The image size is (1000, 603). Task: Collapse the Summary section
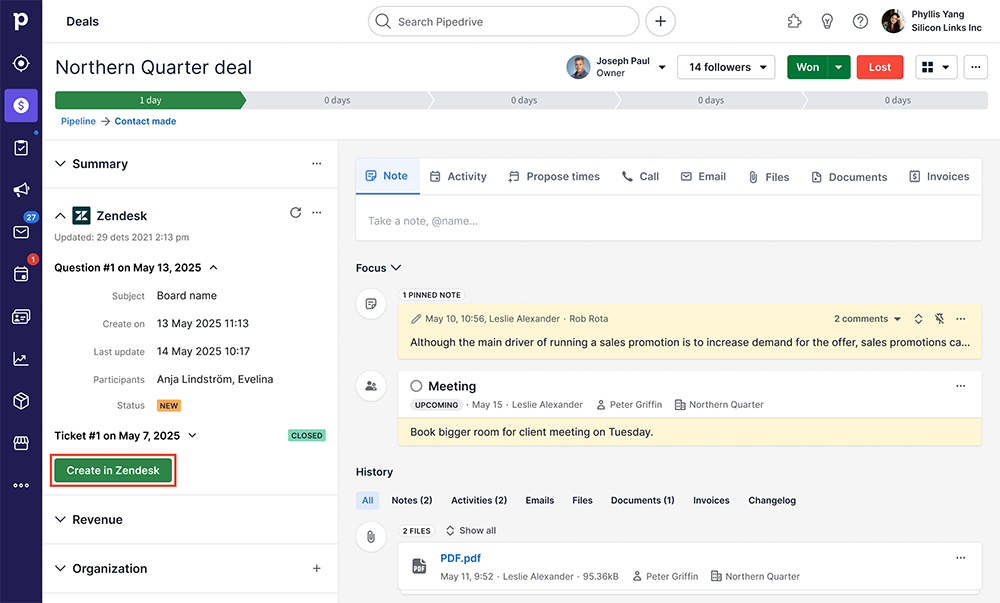click(x=61, y=164)
